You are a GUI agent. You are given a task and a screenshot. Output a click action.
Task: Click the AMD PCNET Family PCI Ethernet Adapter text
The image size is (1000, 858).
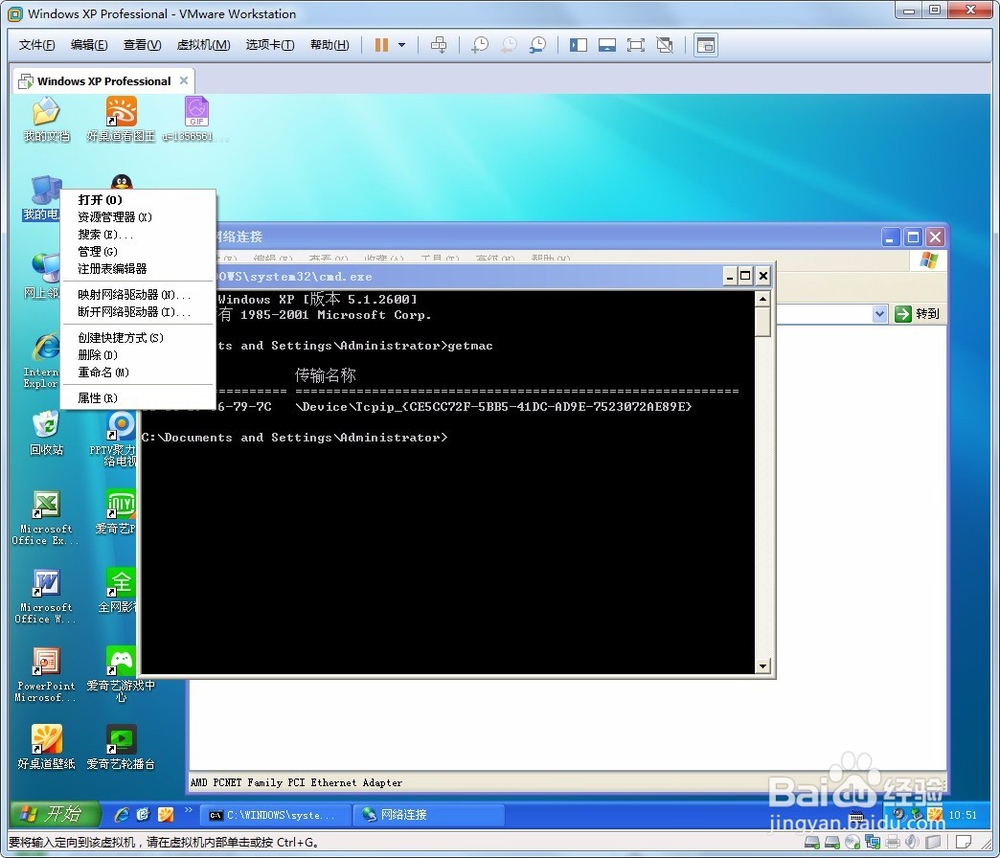(x=296, y=782)
